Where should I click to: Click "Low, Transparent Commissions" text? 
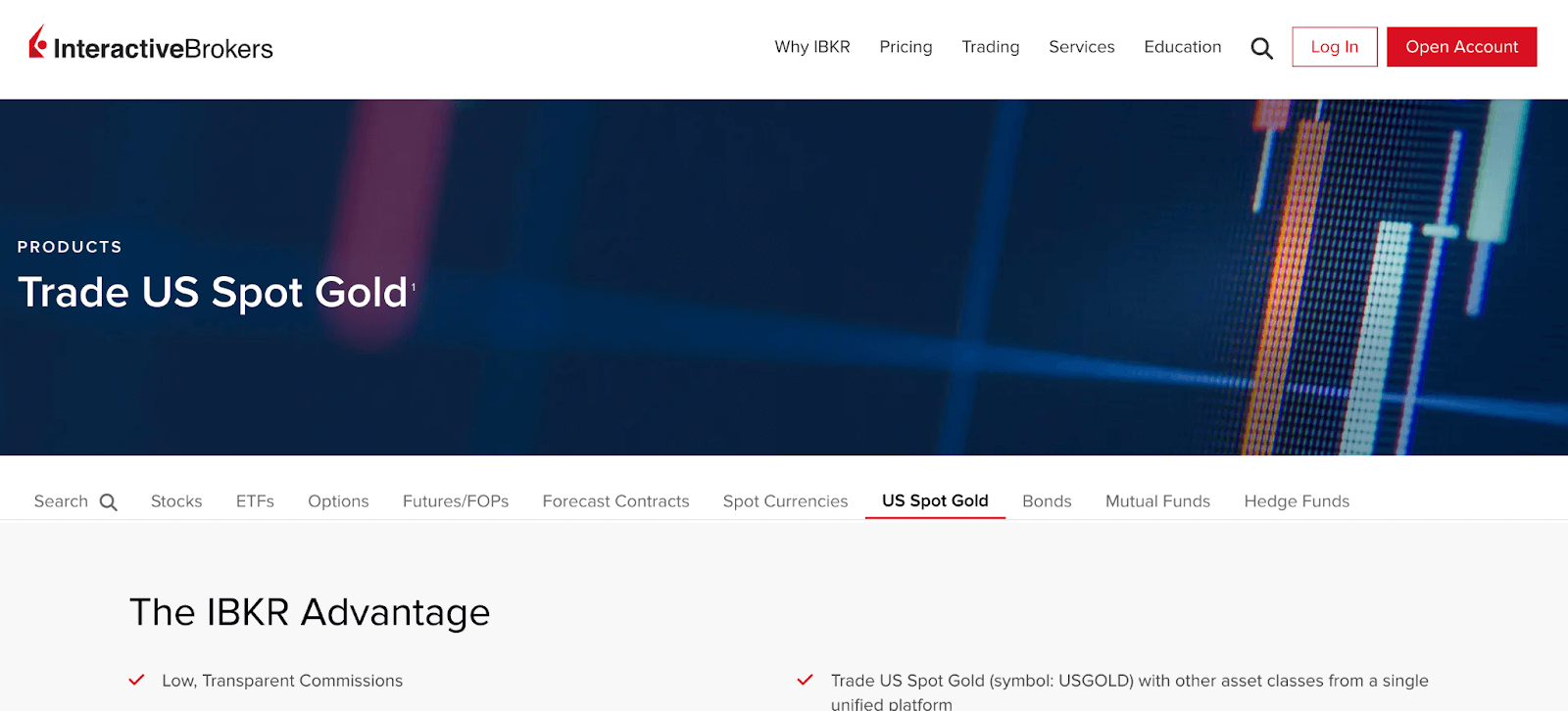[282, 681]
